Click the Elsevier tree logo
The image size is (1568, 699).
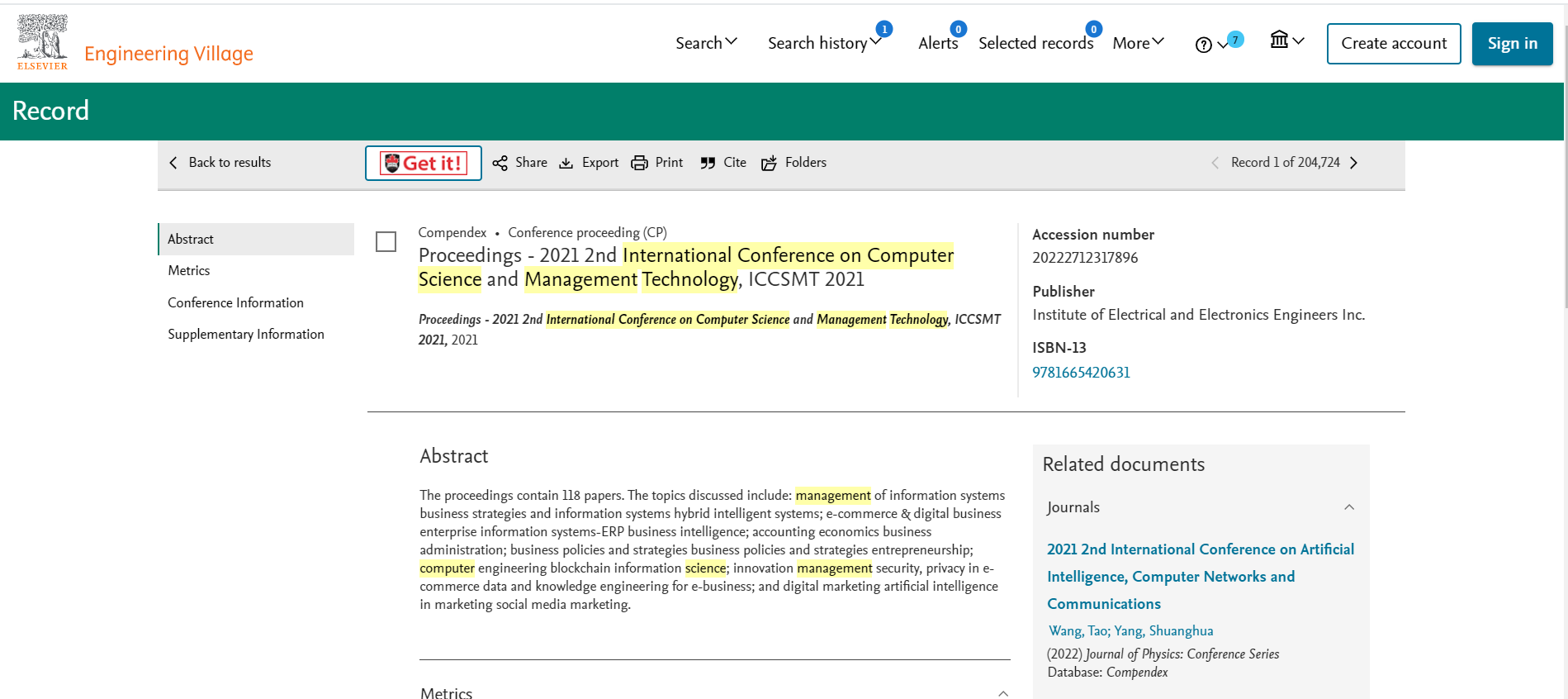click(x=42, y=41)
